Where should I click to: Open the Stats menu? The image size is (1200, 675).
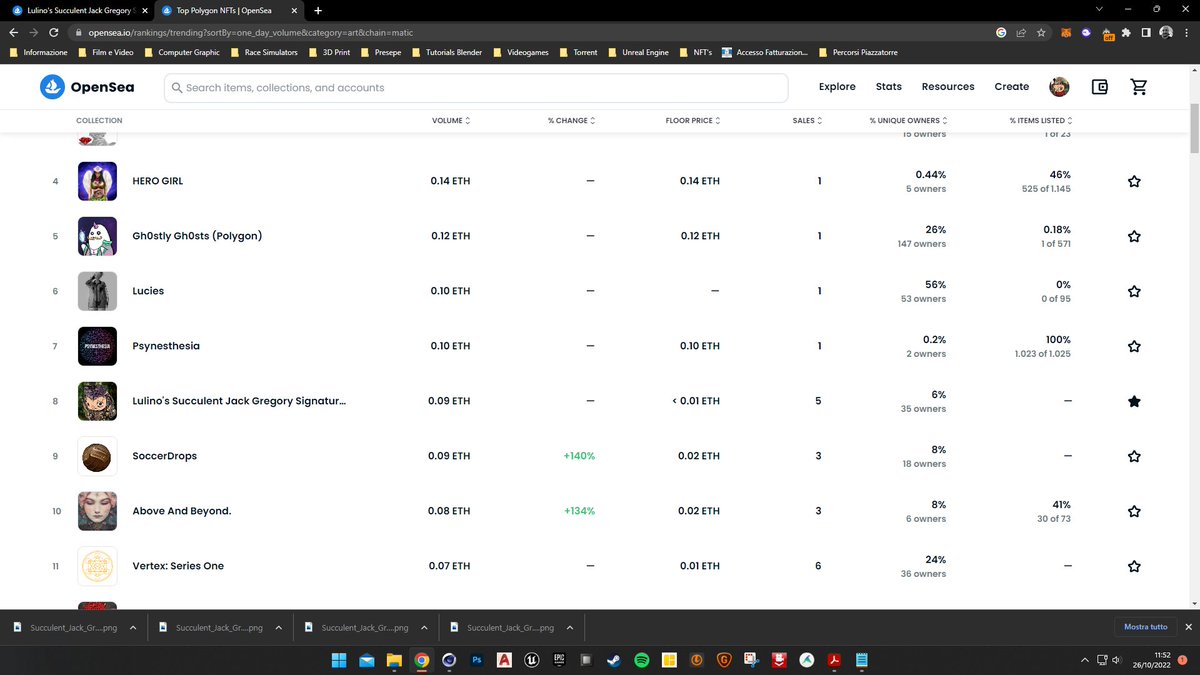pos(889,87)
